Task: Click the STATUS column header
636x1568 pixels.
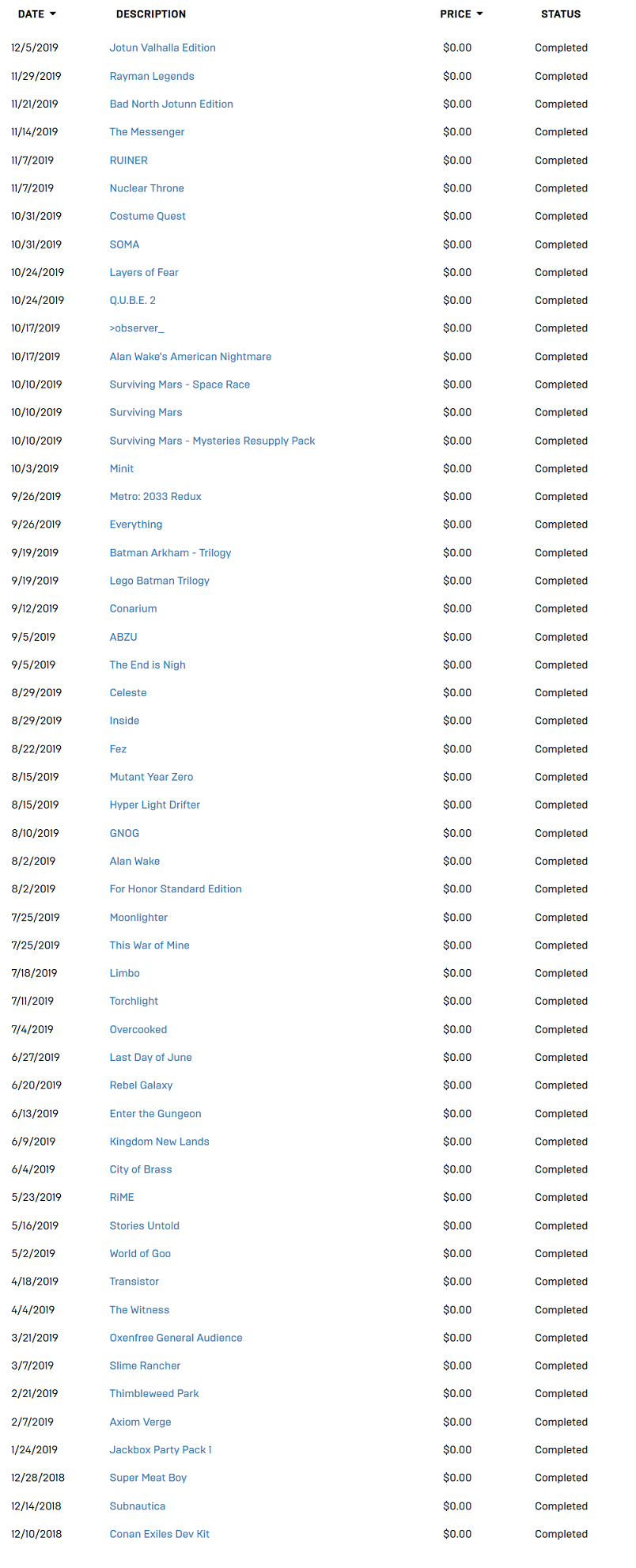Action: pos(561,14)
